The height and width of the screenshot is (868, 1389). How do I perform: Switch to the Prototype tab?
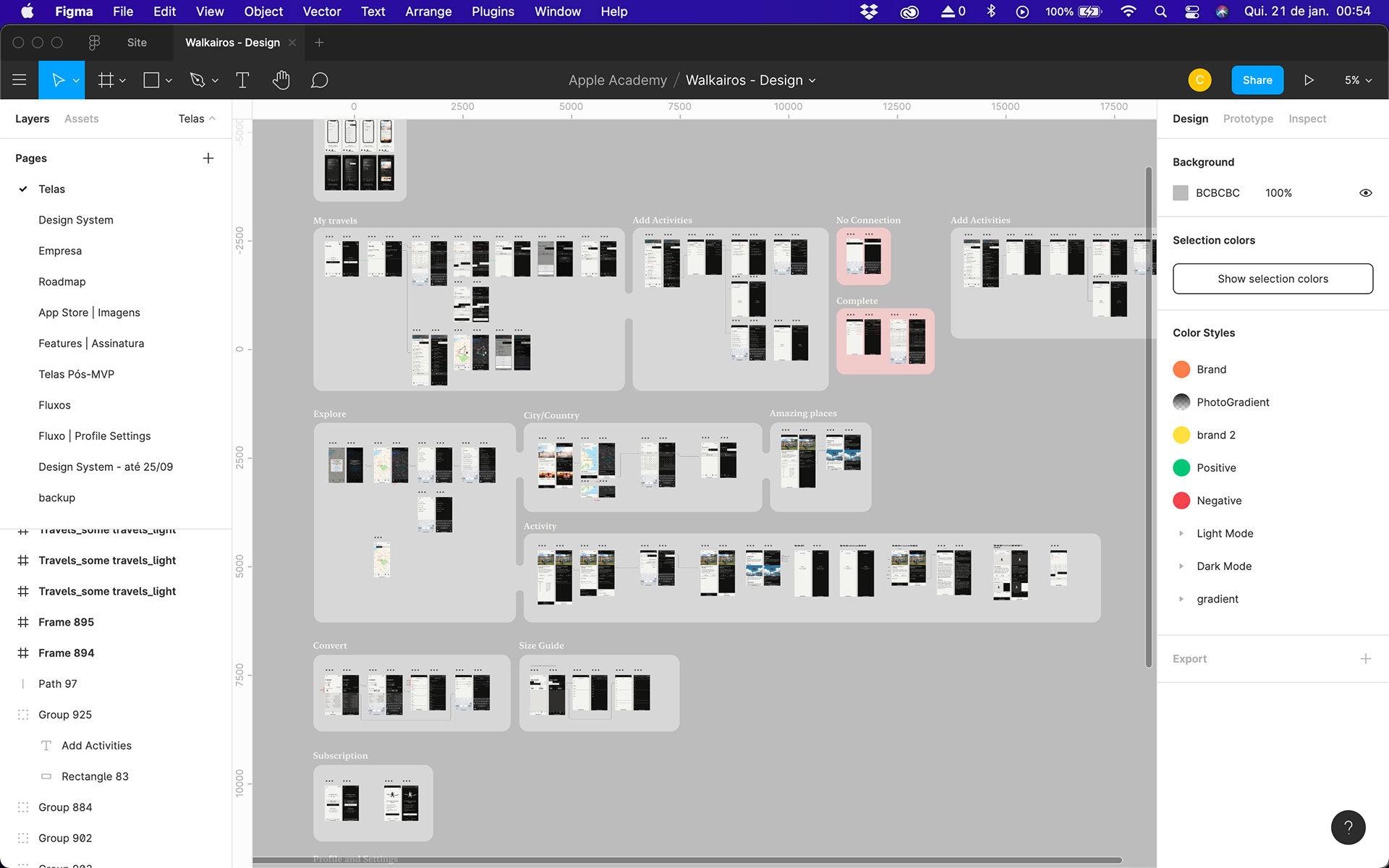[x=1248, y=119]
